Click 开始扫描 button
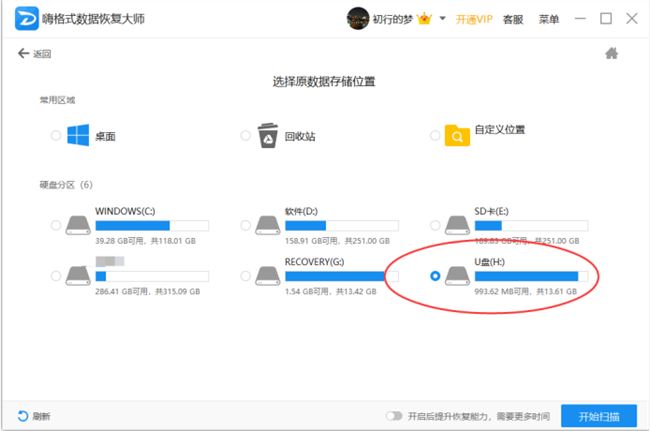Viewport: 650px width, 431px height. pyautogui.click(x=599, y=416)
